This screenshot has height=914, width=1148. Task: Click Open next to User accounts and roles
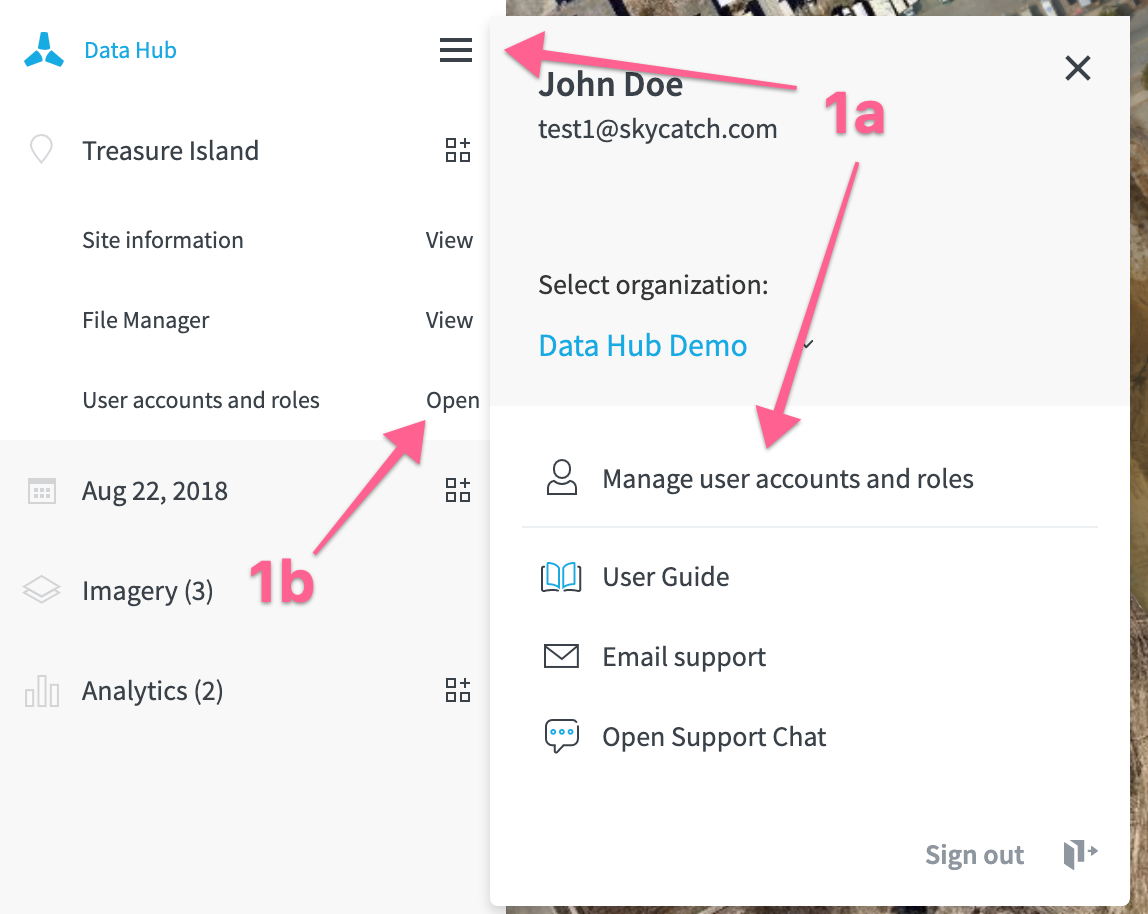[x=452, y=401]
